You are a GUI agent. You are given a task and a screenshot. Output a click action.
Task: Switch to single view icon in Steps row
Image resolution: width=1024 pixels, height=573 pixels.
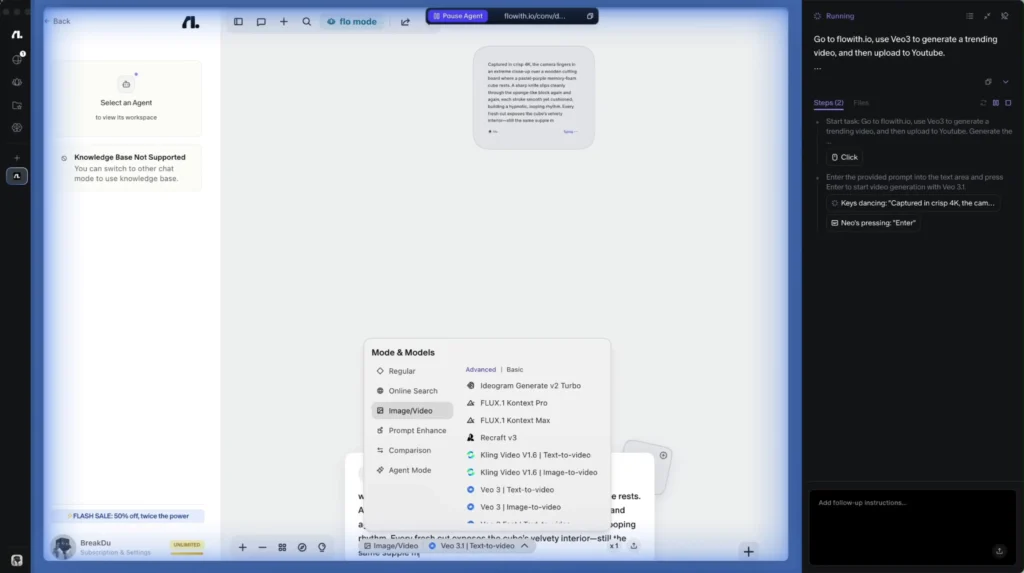[x=1008, y=103]
